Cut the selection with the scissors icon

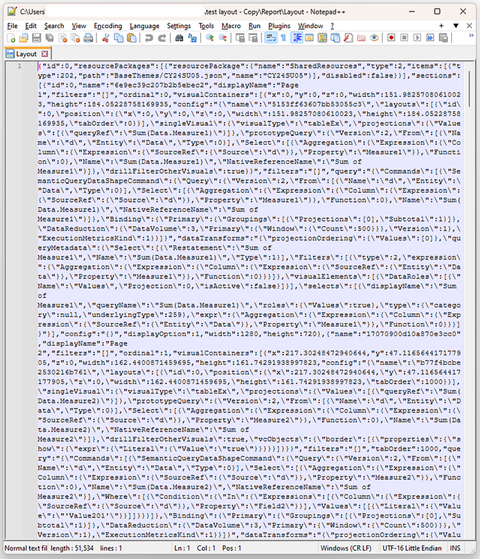point(105,38)
